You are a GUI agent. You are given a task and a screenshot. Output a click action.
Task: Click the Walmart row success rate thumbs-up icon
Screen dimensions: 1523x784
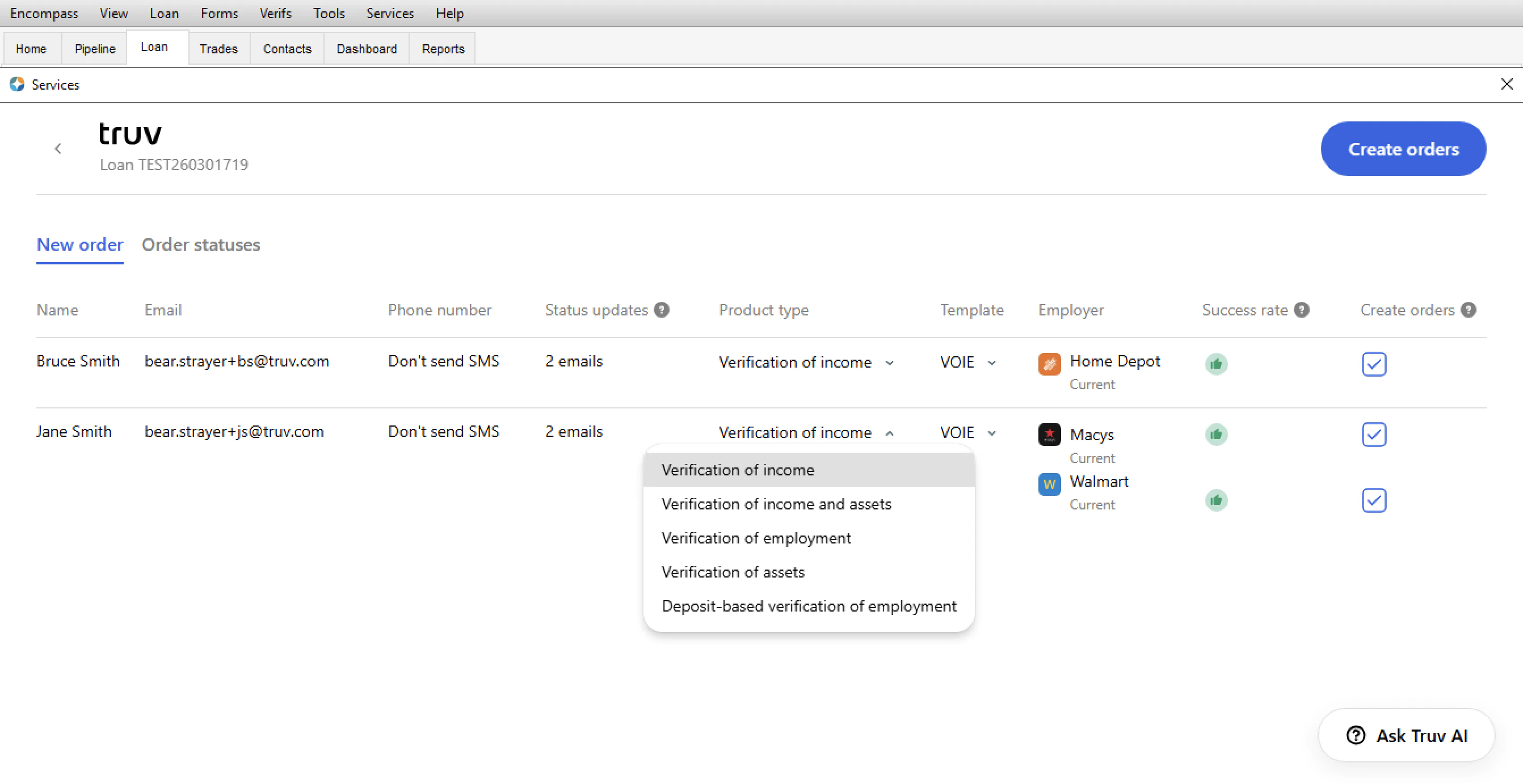pos(1216,500)
